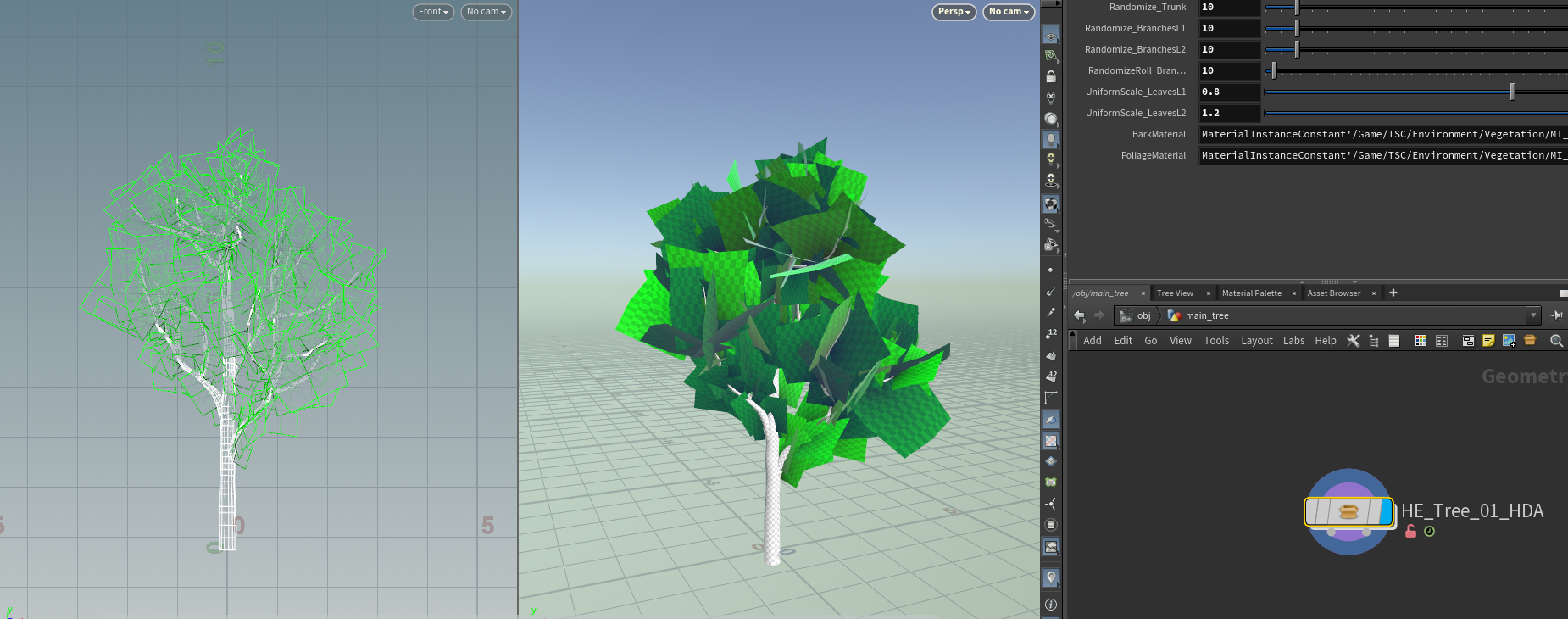Open the No cam dropdown in perspective view
Screen dimensions: 1568x619
click(x=1009, y=12)
